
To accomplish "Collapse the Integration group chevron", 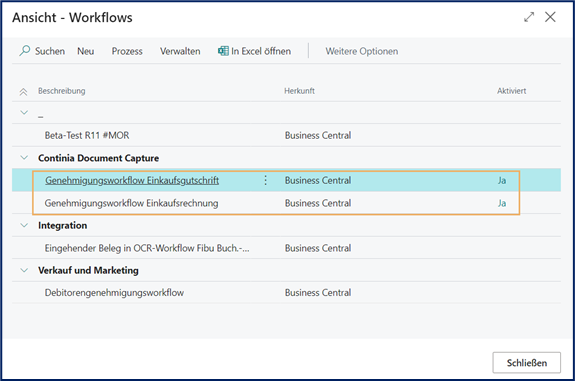I will click(x=24, y=225).
